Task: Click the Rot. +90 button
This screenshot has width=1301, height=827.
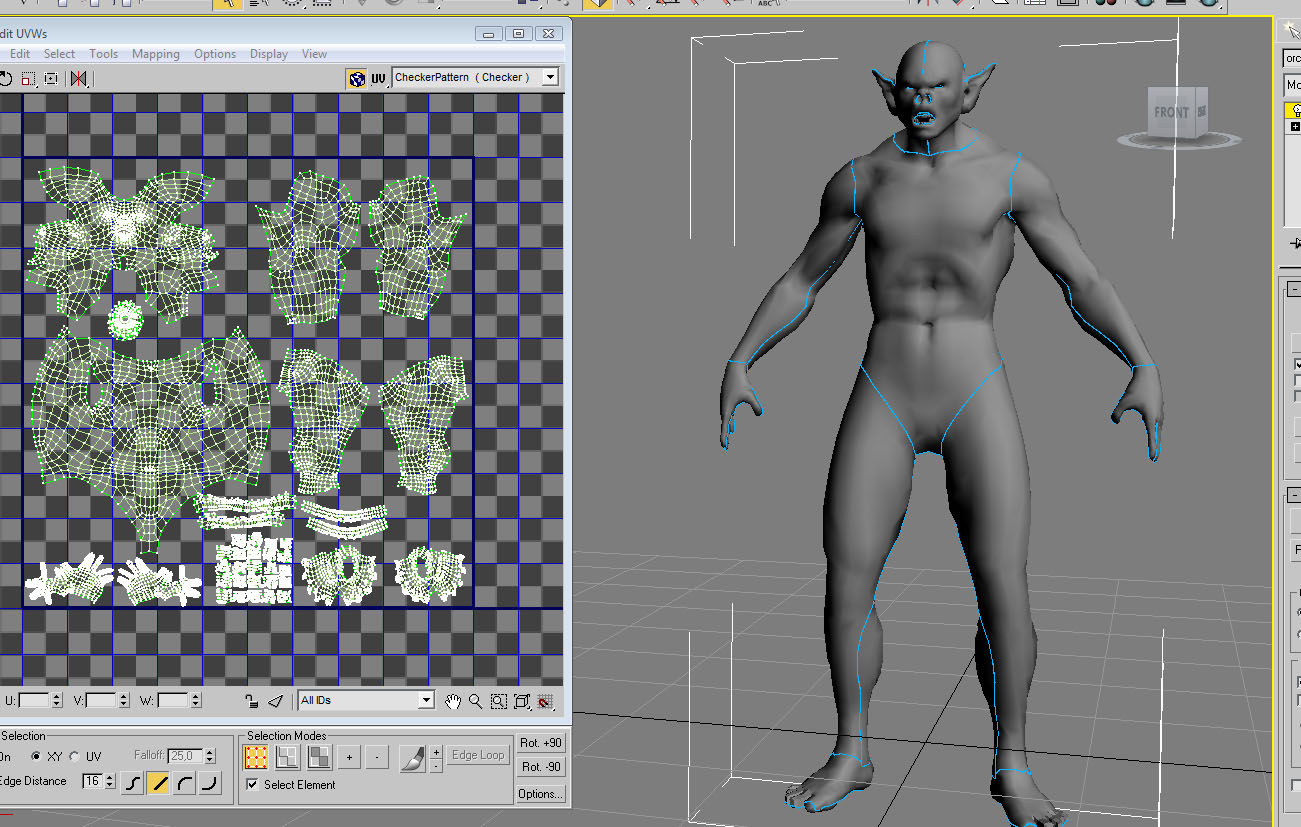Action: (541, 744)
